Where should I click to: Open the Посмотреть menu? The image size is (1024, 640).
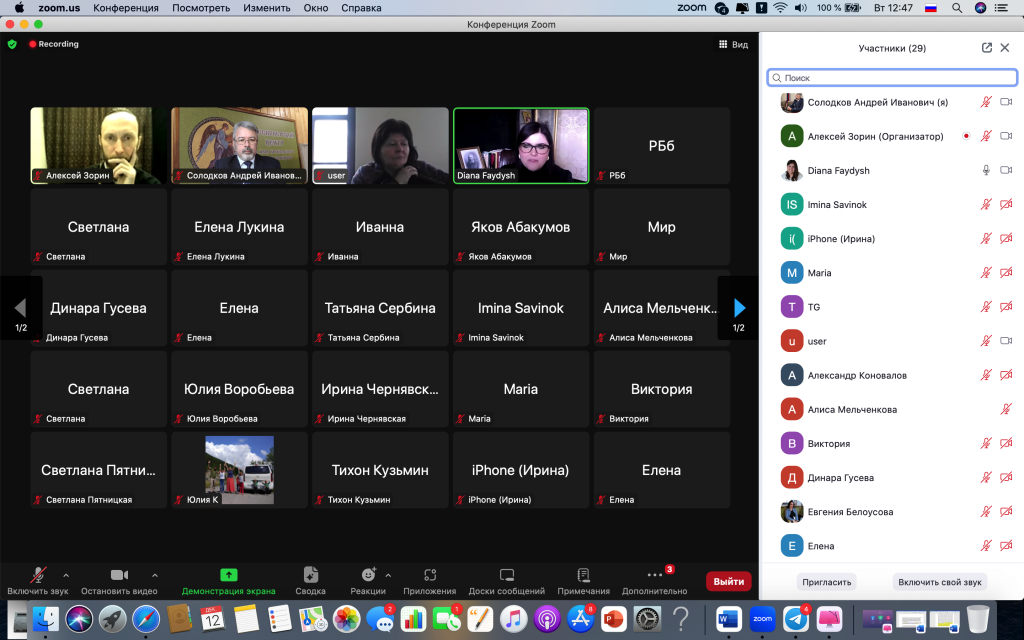[x=201, y=8]
